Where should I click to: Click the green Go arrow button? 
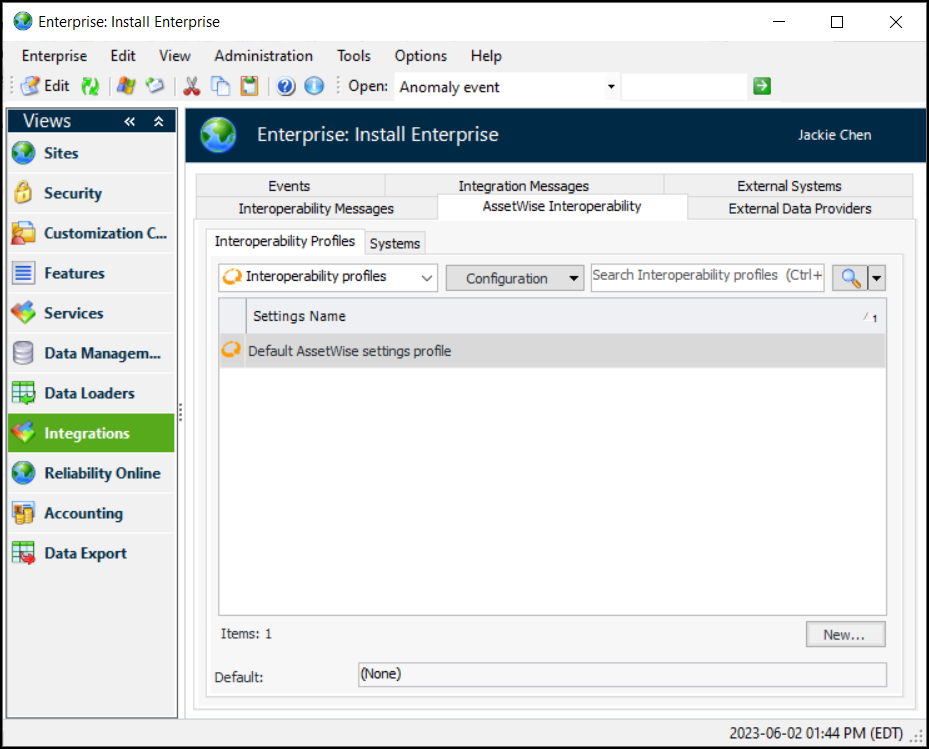coord(762,87)
